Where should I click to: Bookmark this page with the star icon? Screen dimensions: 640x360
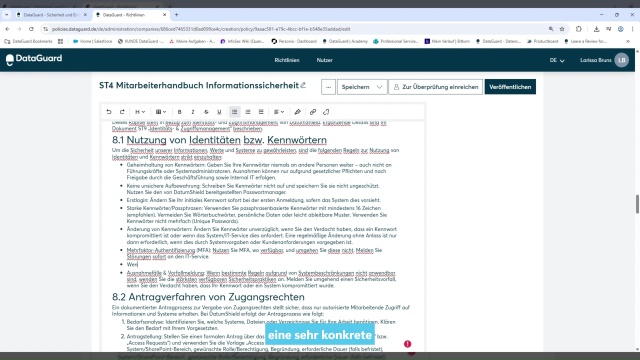point(562,29)
